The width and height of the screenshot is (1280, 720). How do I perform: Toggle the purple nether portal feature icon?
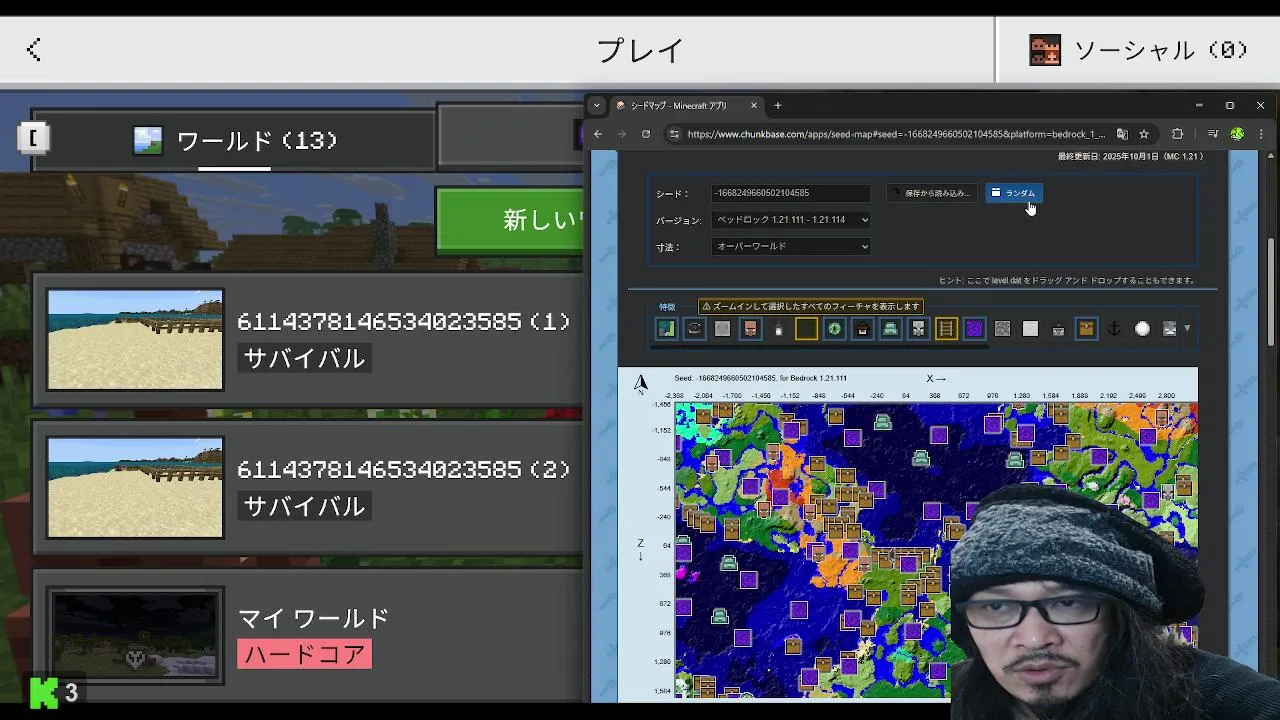tap(974, 328)
